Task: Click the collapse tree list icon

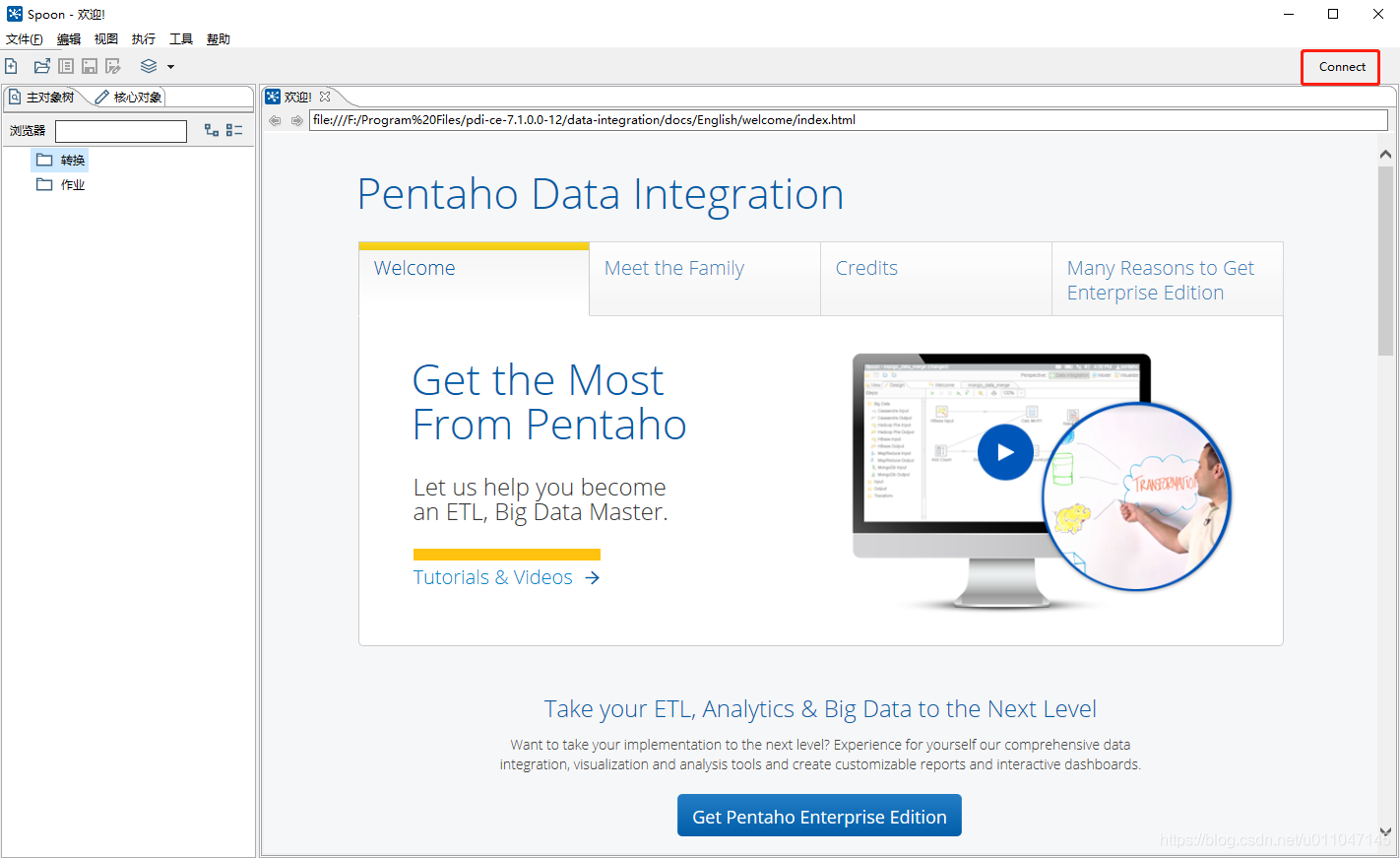Action: pos(234,130)
